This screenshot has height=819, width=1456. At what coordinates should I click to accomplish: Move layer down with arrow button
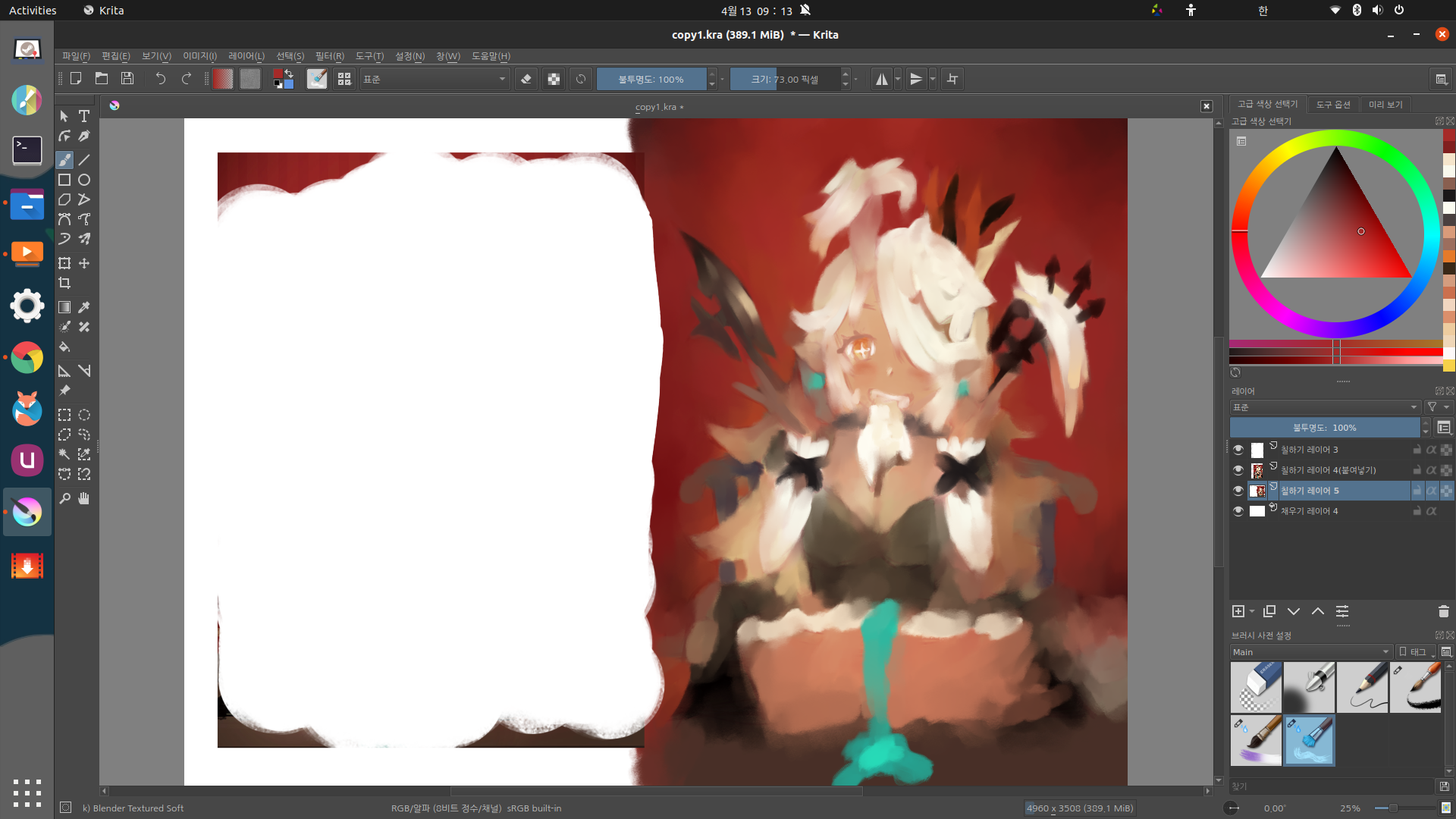click(x=1294, y=611)
